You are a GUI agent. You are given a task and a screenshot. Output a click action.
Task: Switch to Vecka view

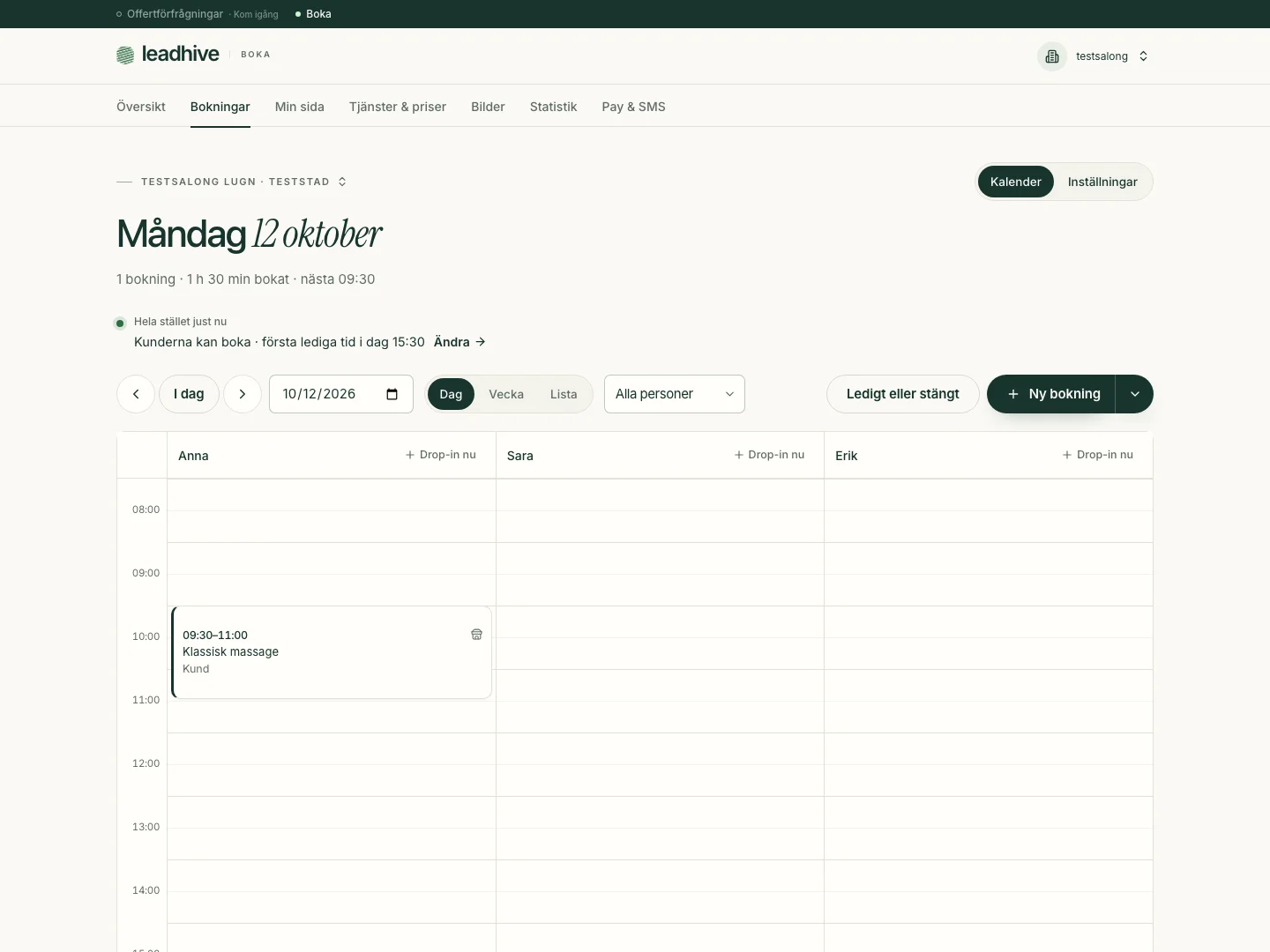point(506,394)
